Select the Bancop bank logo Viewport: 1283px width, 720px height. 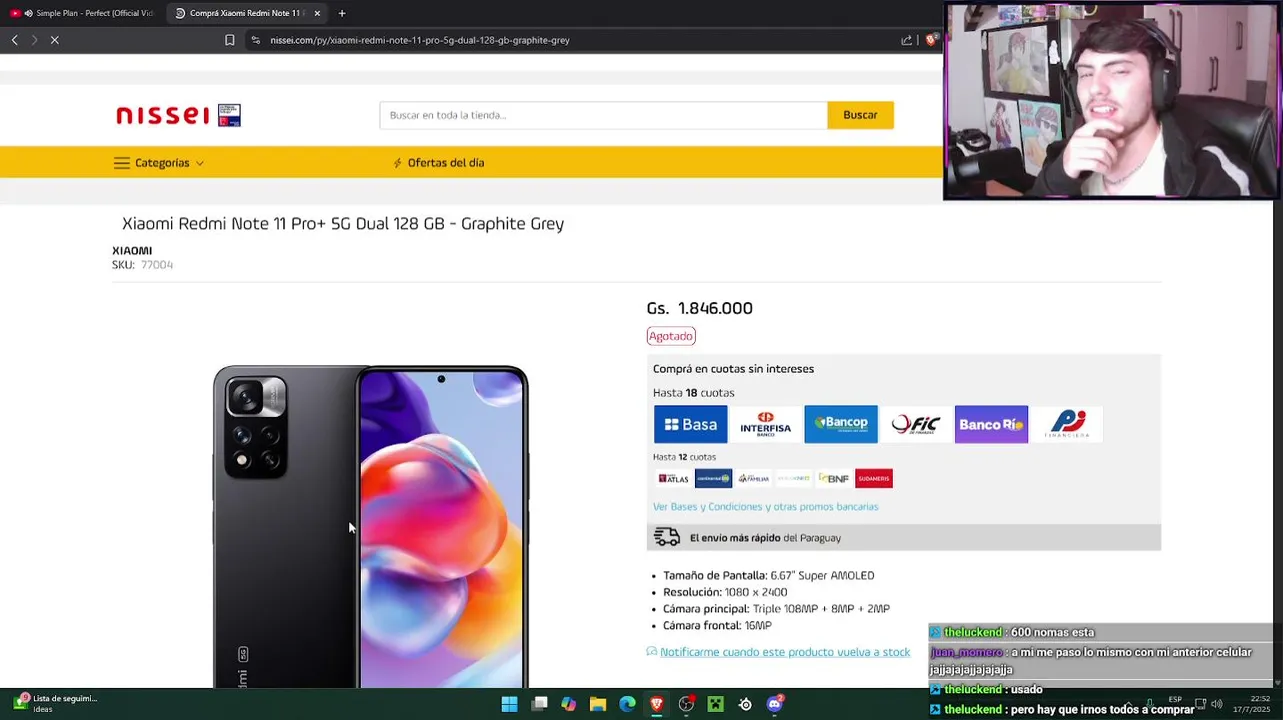[x=841, y=424]
